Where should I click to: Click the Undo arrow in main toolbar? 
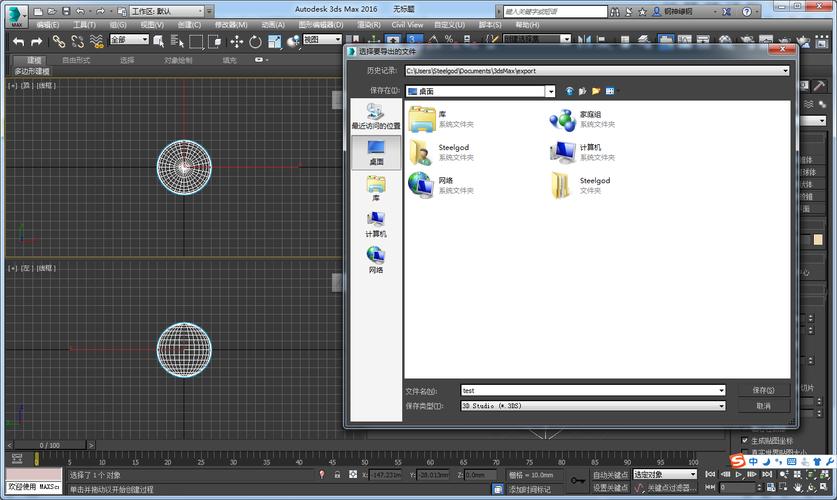18,41
